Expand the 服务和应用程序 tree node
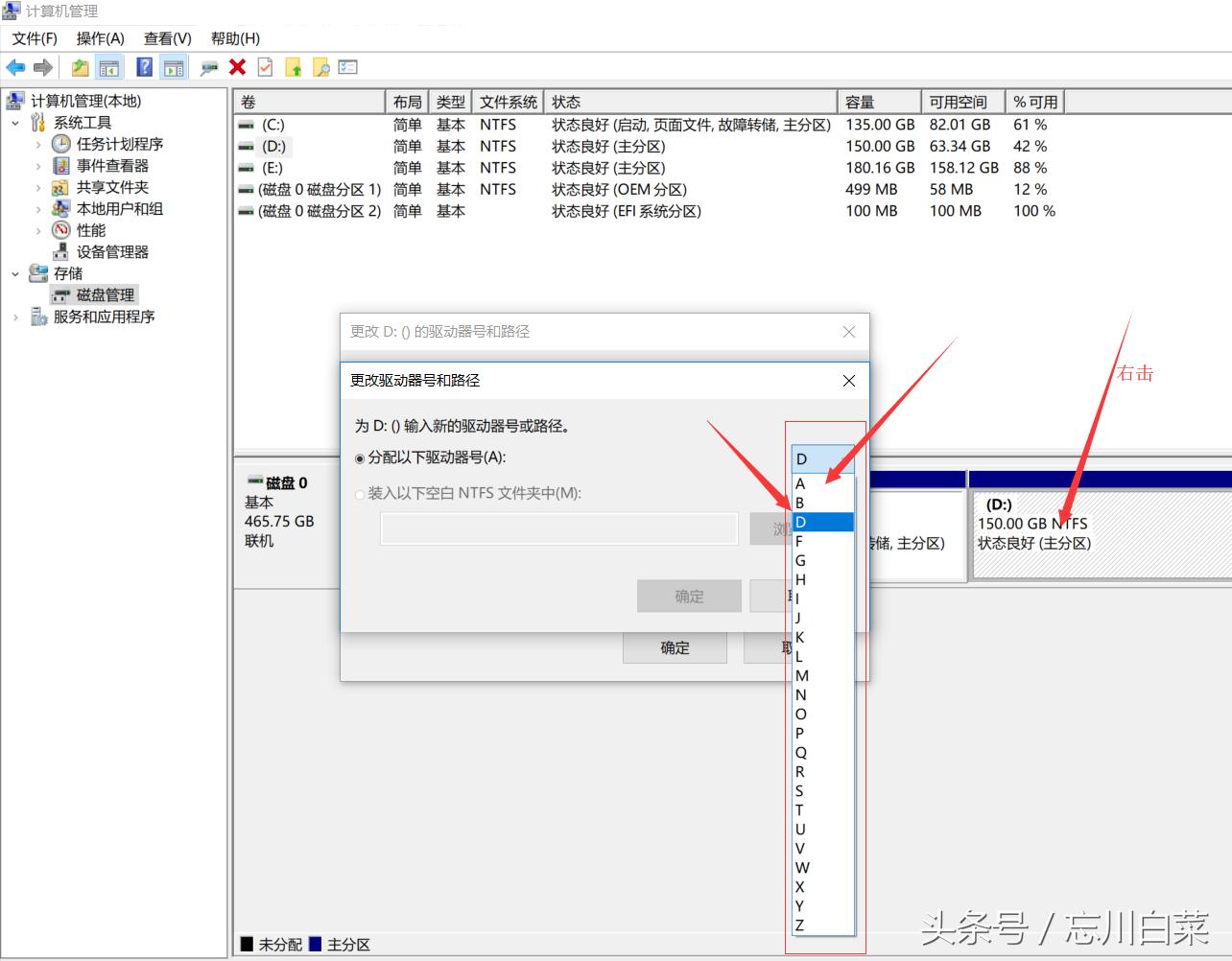 click(x=15, y=316)
